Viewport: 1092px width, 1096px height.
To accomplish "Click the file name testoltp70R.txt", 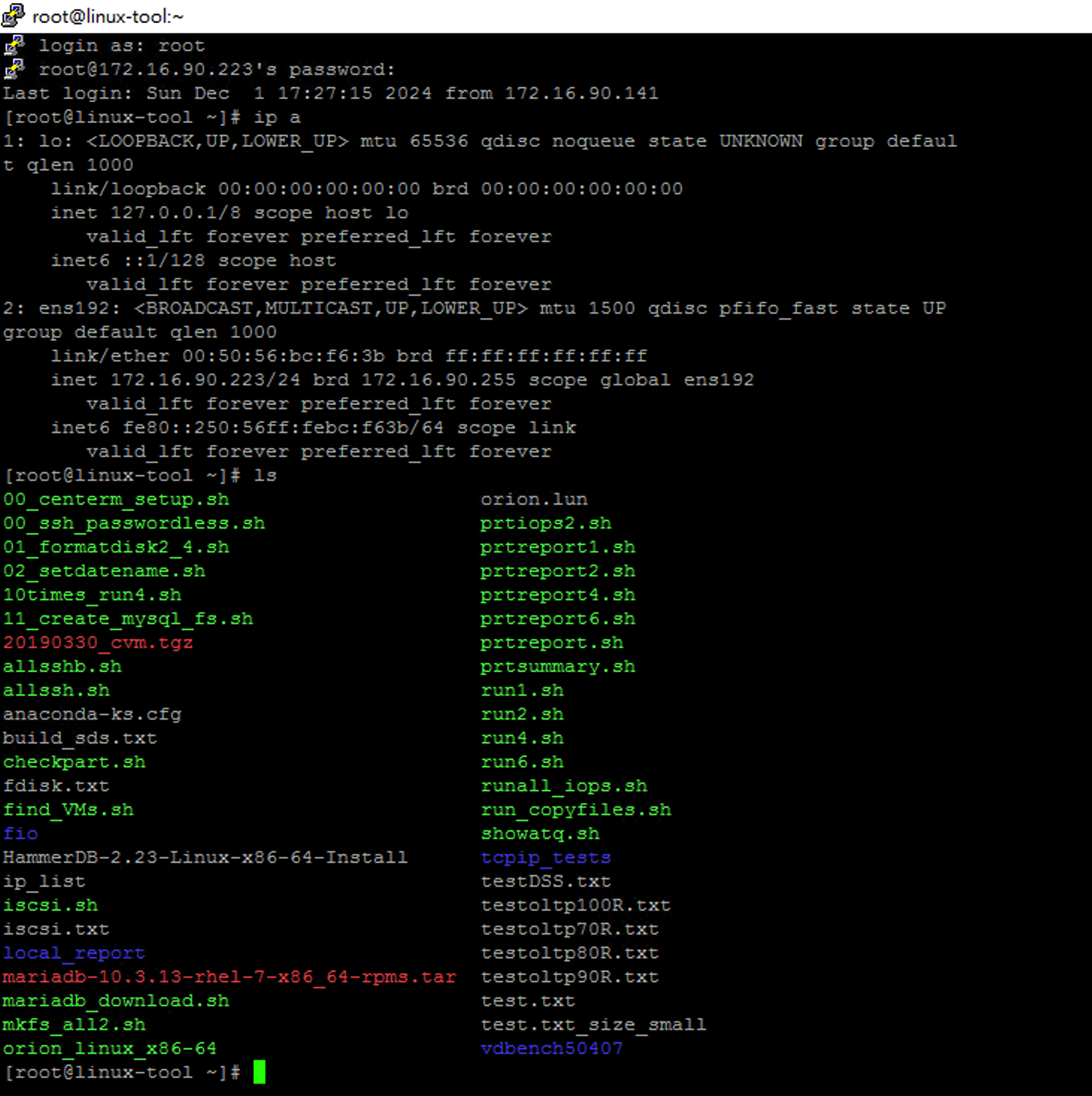I will 570,930.
